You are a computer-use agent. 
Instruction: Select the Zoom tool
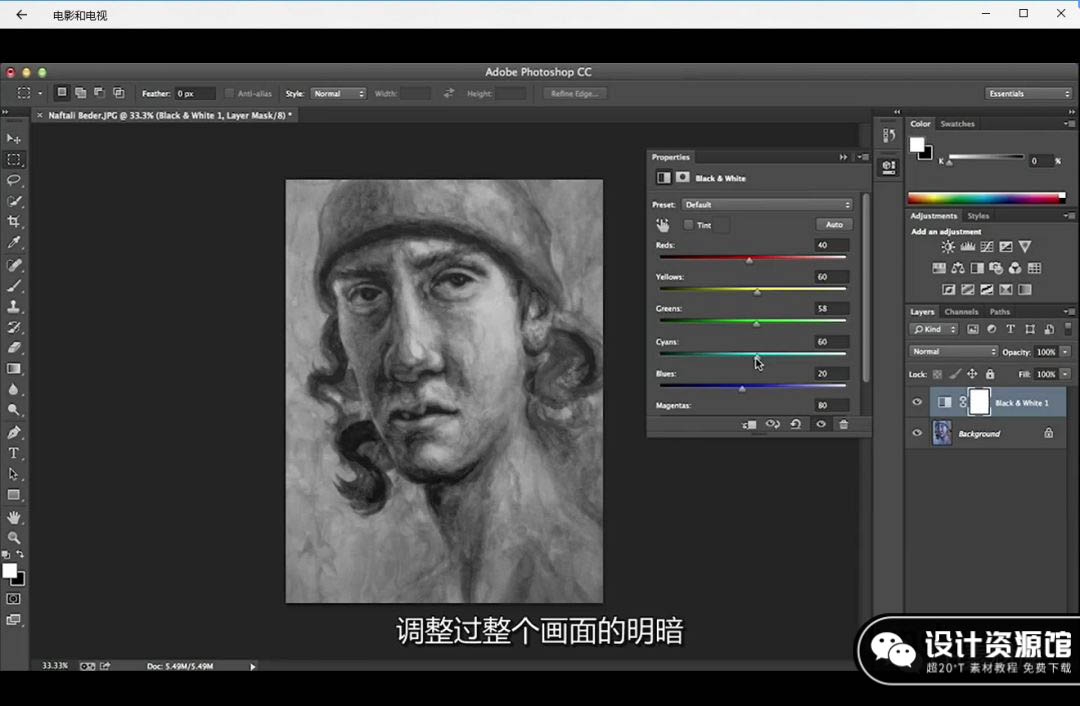14,538
